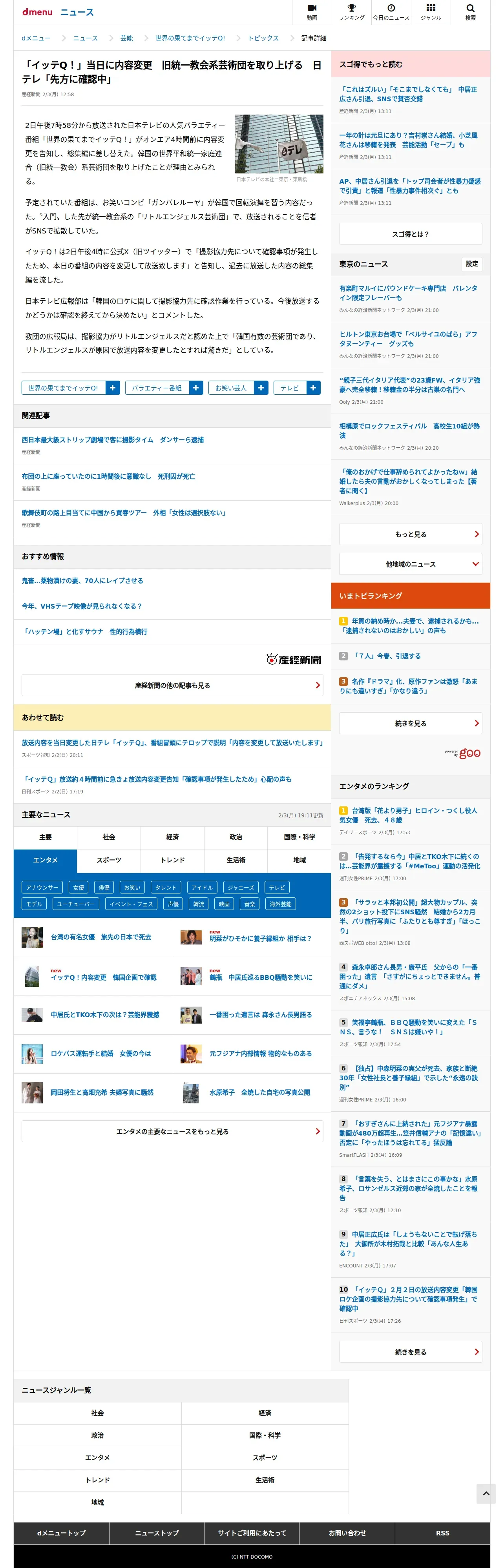Open 今日のニュース clock icon
Screen dimensions: 504x1568
click(391, 11)
